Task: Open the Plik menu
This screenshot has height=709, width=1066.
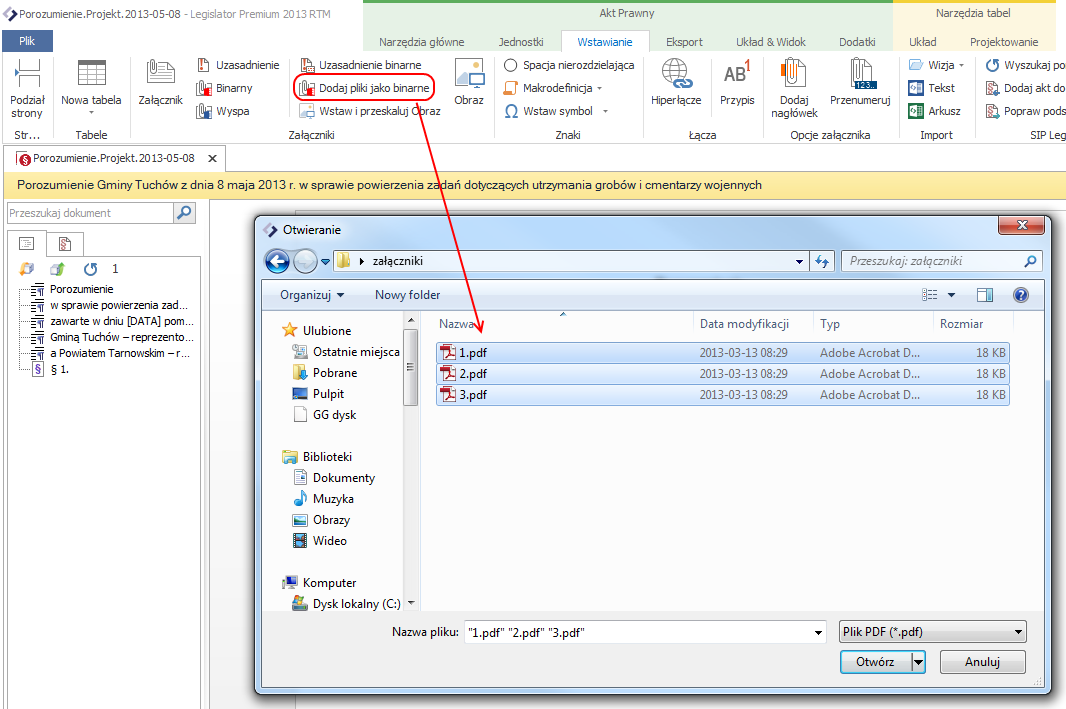Action: [x=27, y=41]
